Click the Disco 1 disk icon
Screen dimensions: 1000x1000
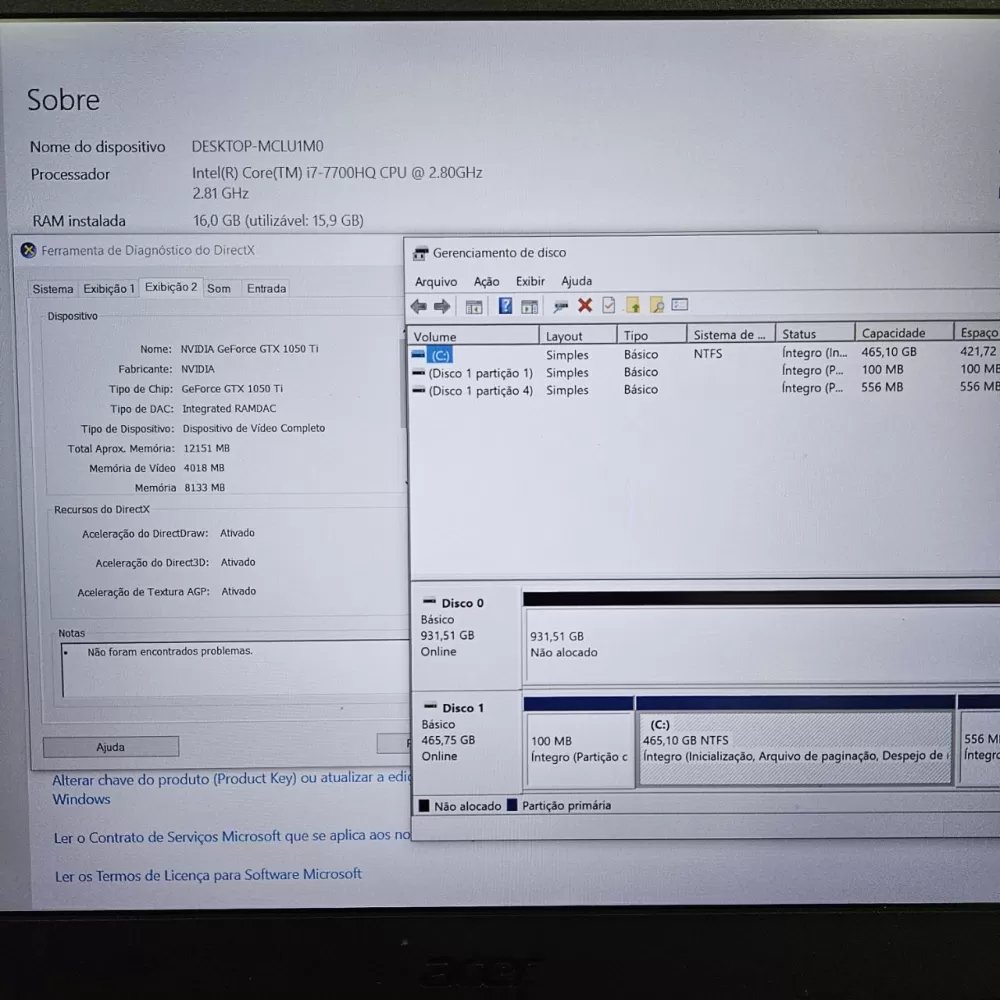[x=430, y=706]
